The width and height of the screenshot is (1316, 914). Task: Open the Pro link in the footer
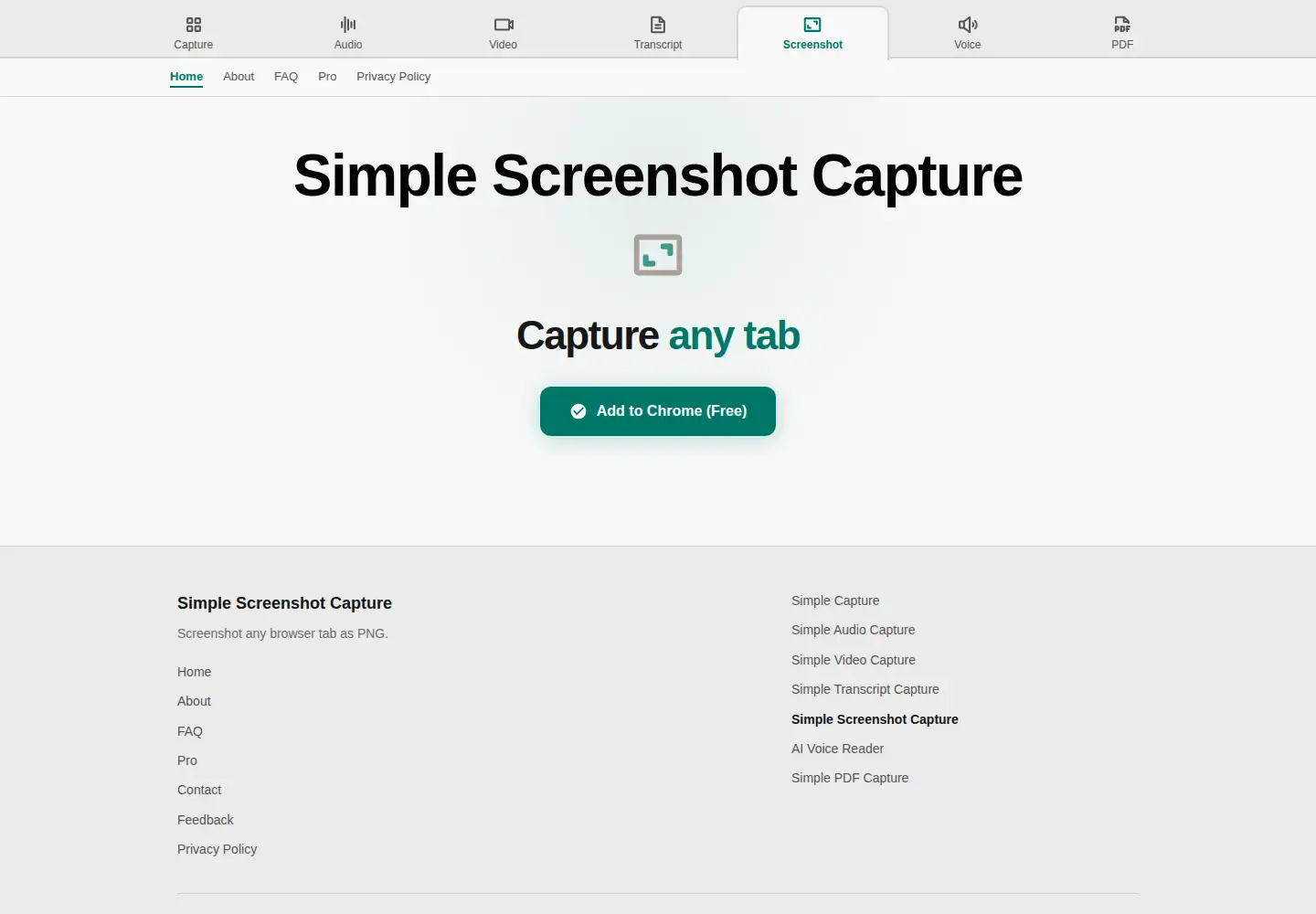tap(187, 760)
